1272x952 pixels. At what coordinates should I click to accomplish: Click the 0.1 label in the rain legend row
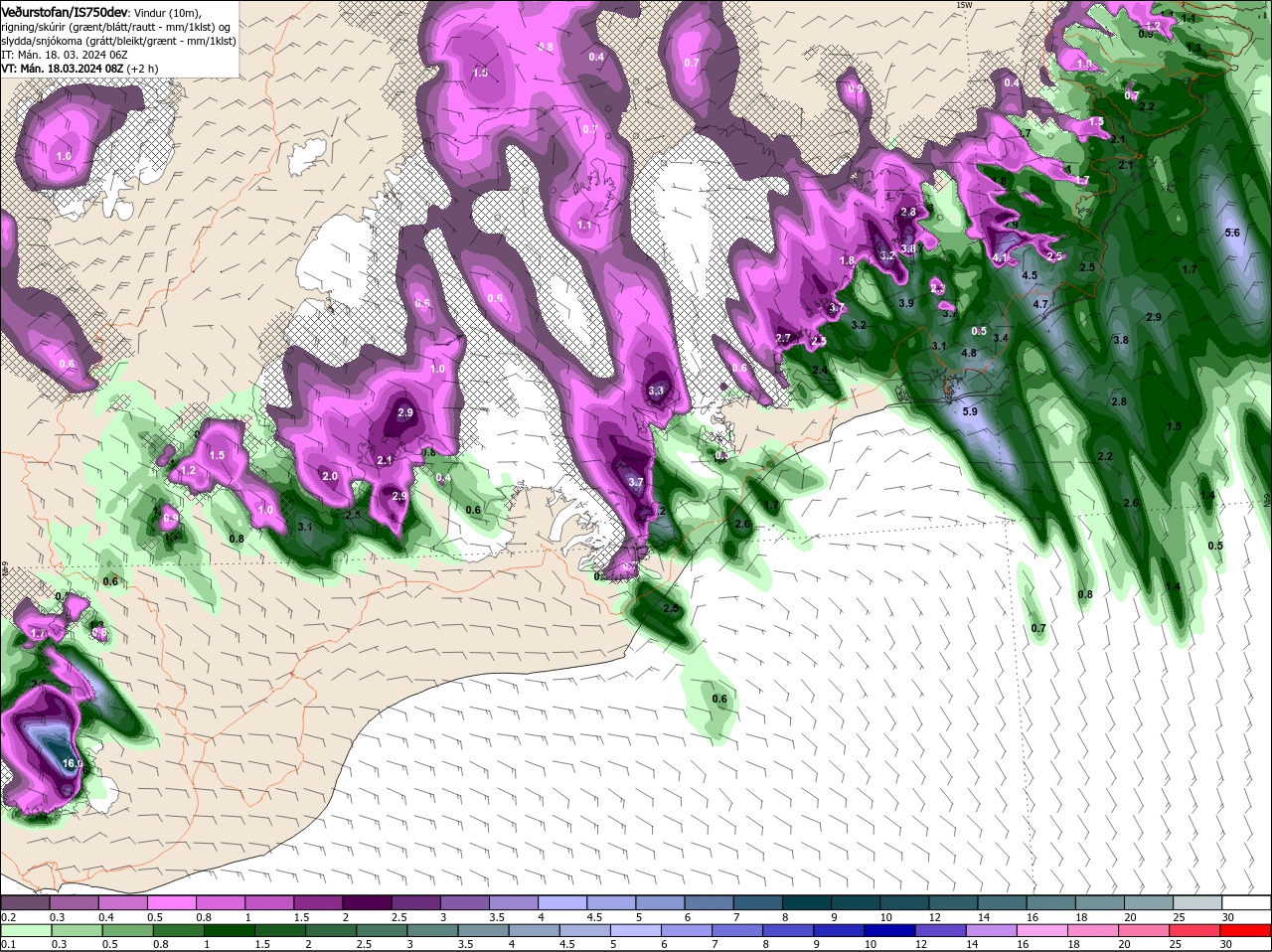point(8,945)
